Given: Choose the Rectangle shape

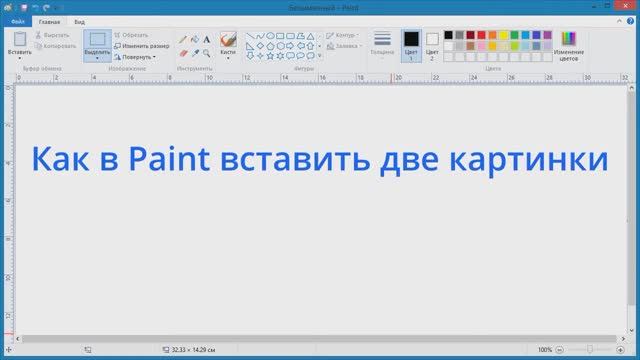Looking at the screenshot, I should tap(280, 36).
